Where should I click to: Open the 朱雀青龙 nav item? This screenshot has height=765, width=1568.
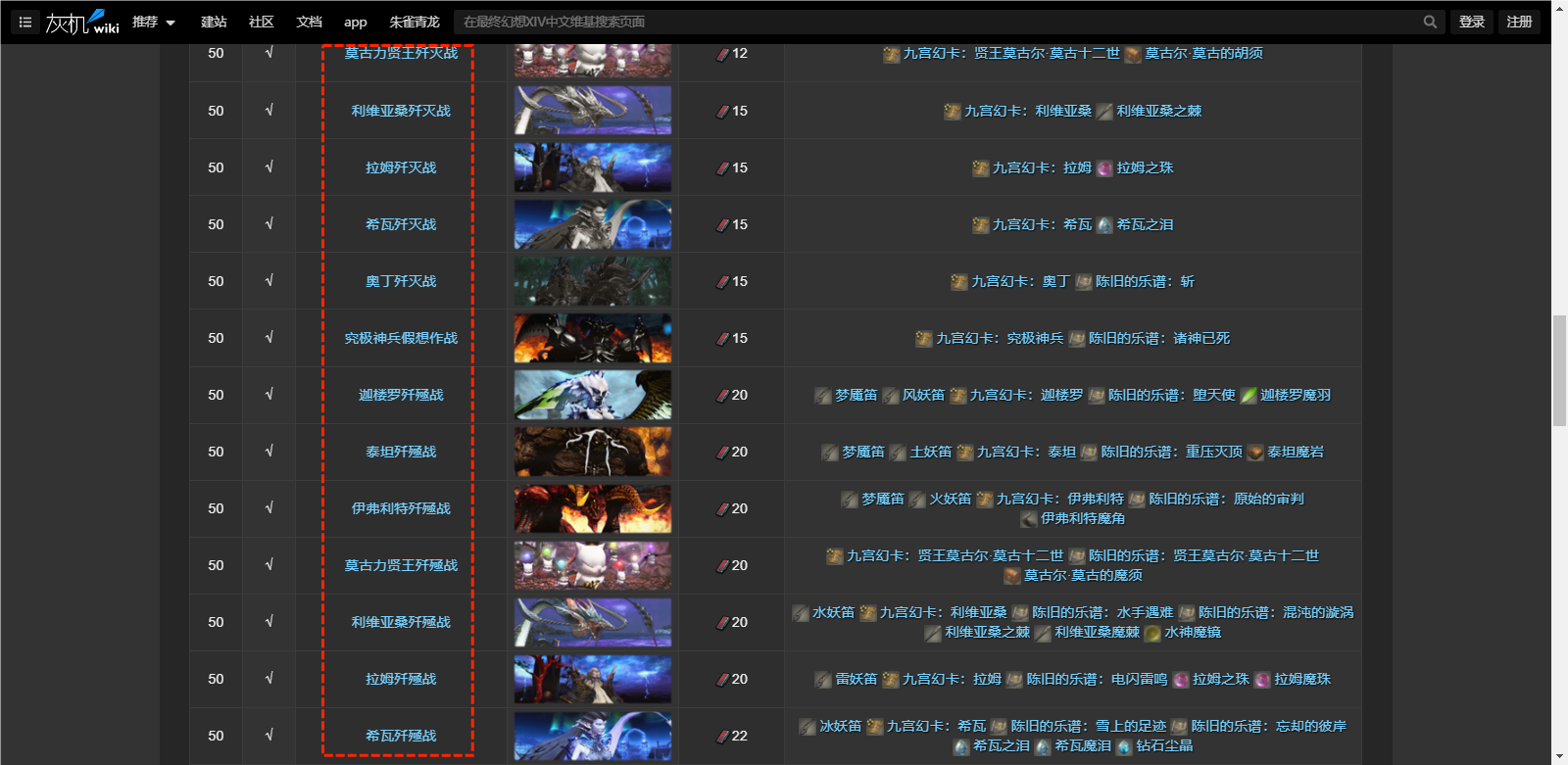pyautogui.click(x=415, y=22)
